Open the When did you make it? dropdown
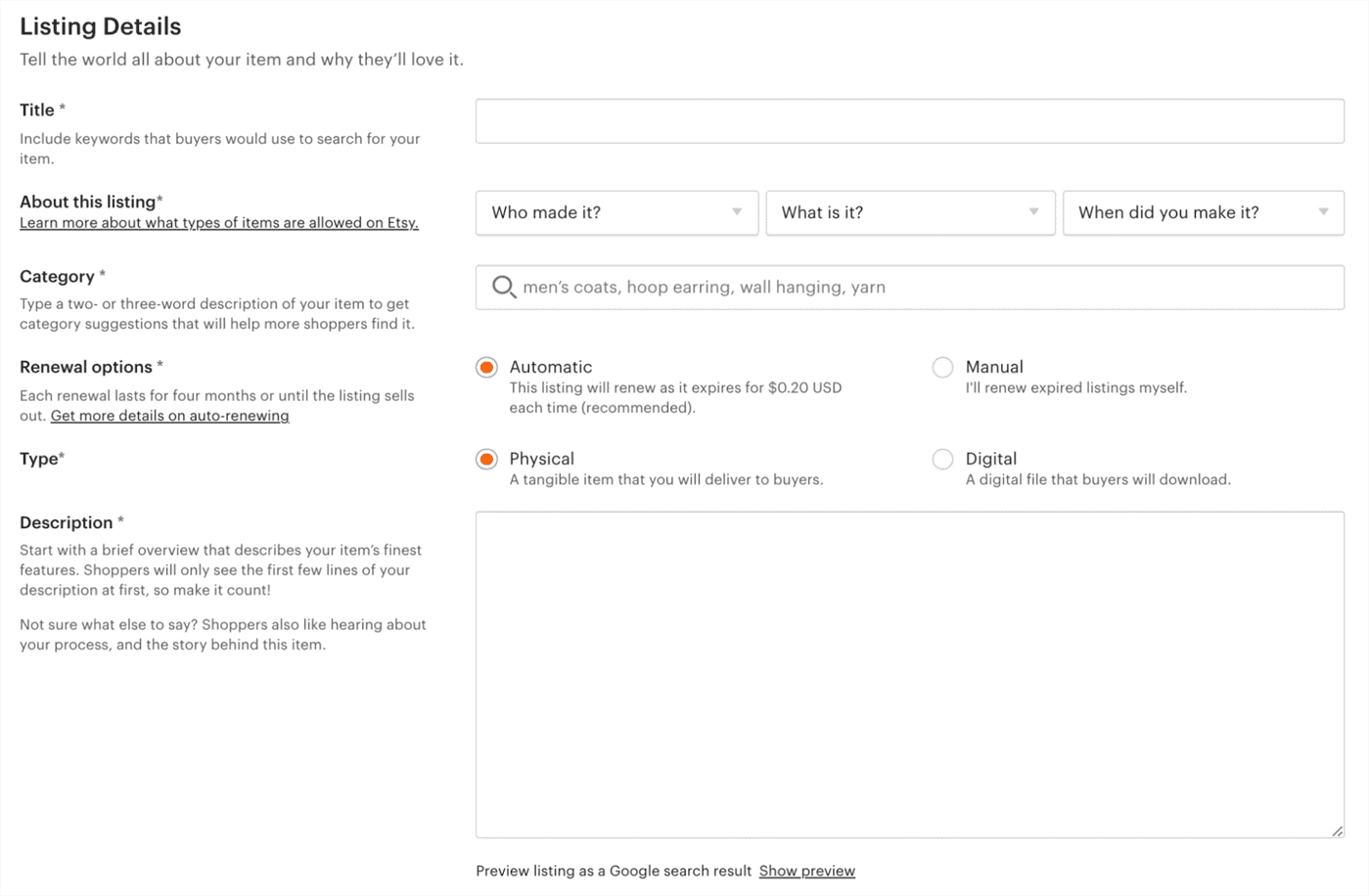The width and height of the screenshot is (1369, 896). click(x=1204, y=212)
